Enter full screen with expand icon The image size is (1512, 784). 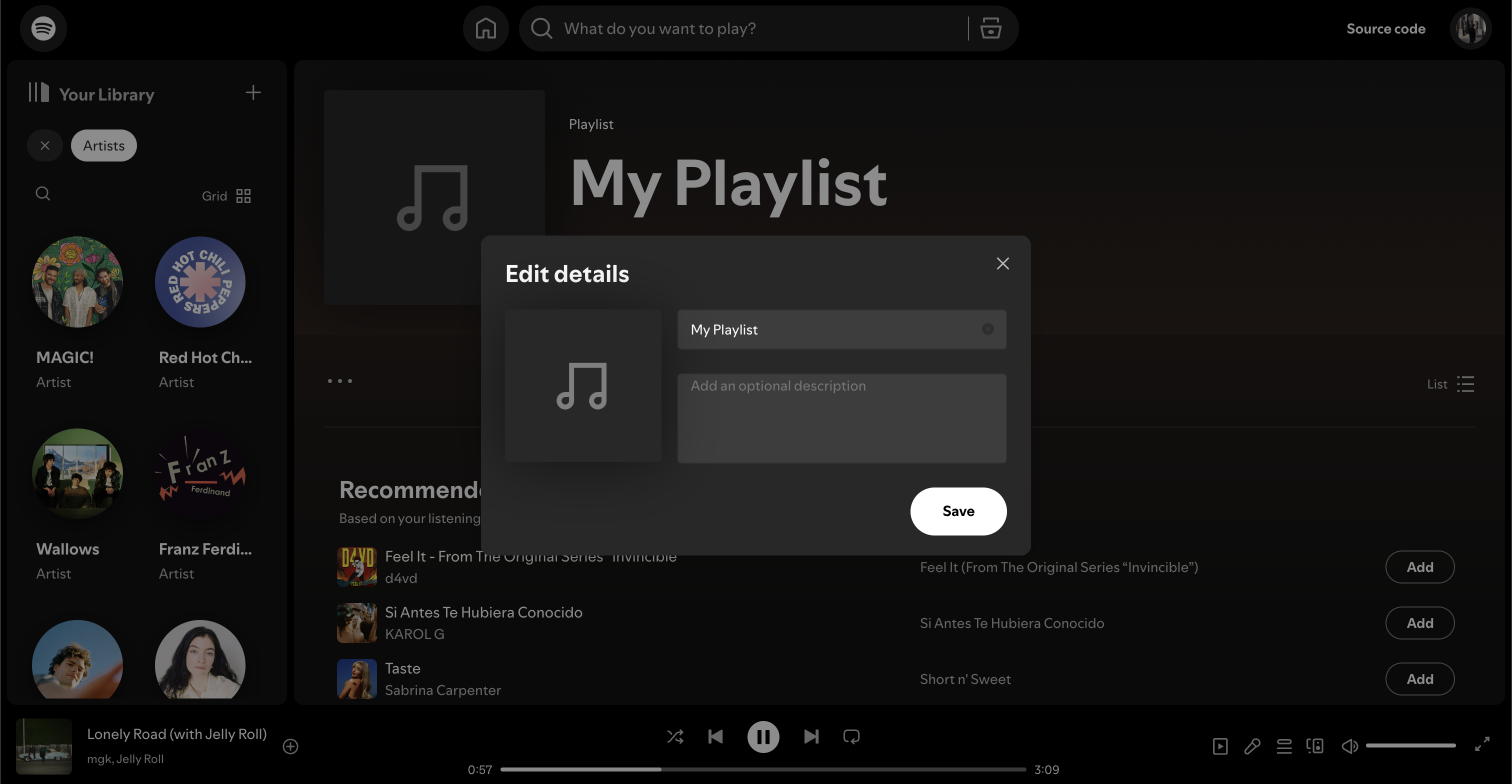click(1482, 744)
